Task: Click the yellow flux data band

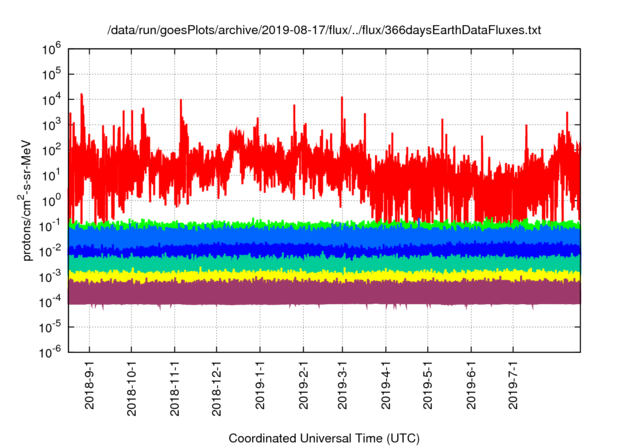Action: coord(324,276)
